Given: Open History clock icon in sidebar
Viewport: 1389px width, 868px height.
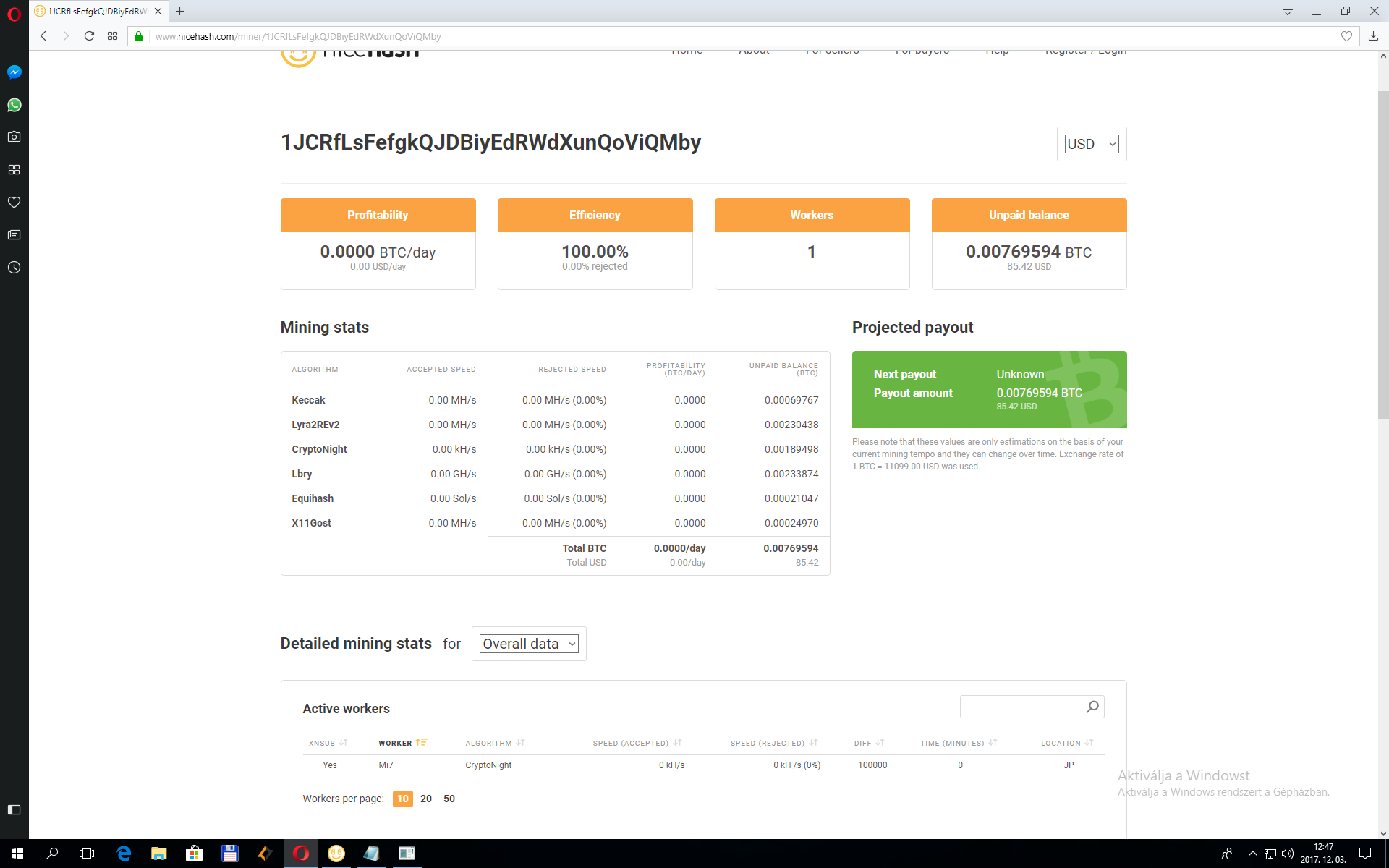Looking at the screenshot, I should [x=14, y=268].
